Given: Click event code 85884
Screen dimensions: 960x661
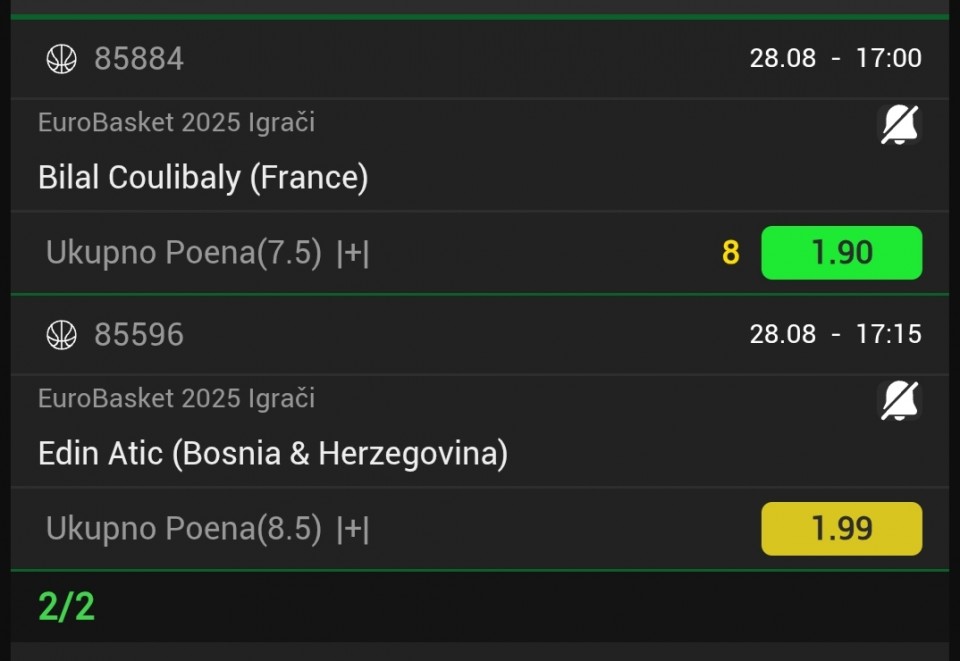Looking at the screenshot, I should point(139,59).
